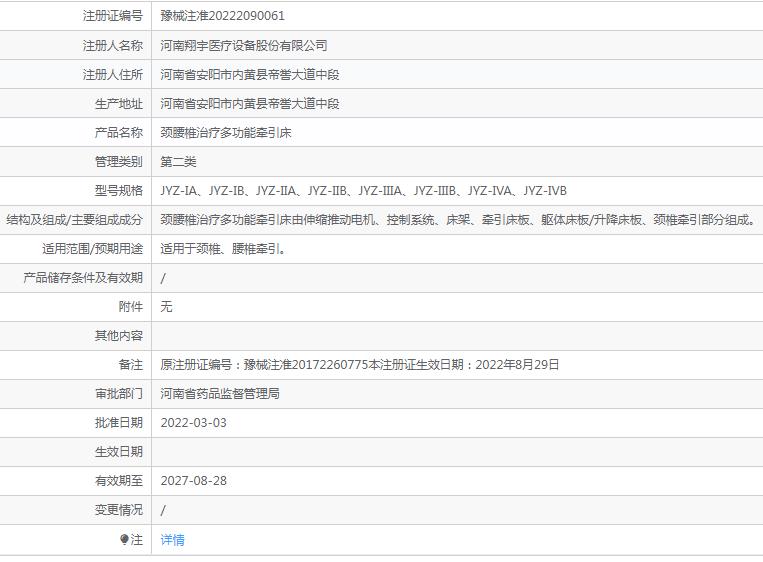Viewport: 763px width, 562px height.
Task: Click the 生效日期 label
Action: [118, 452]
